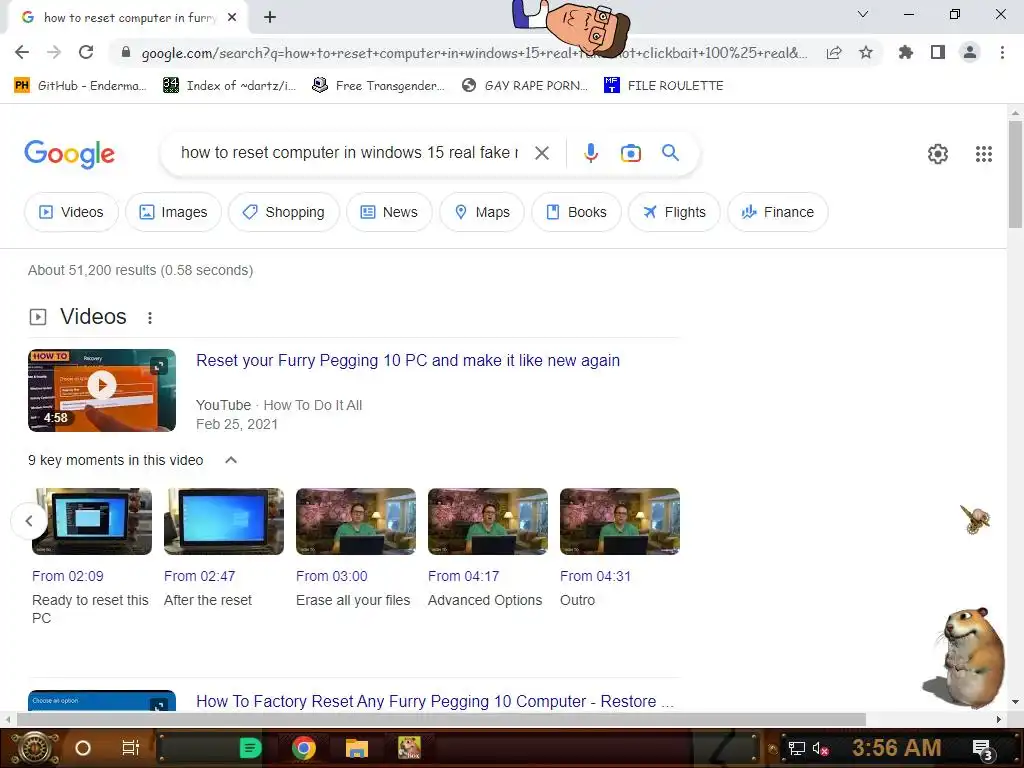This screenshot has width=1024, height=768.
Task: Open the GitHub bookmark
Action: [80, 86]
